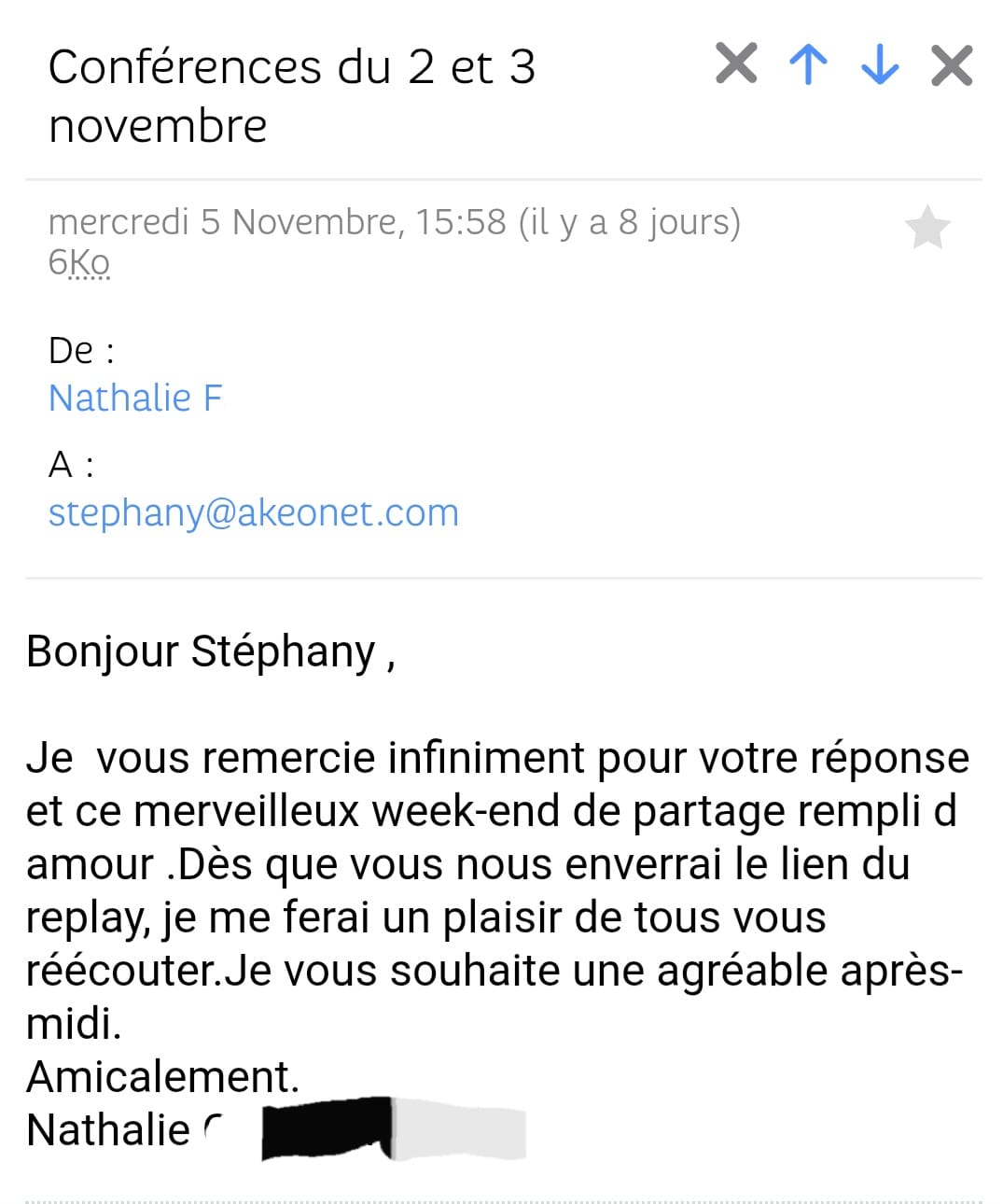Viewport: 1003px width, 1204px height.
Task: Click the closing line Amicalement.
Action: tap(162, 1076)
